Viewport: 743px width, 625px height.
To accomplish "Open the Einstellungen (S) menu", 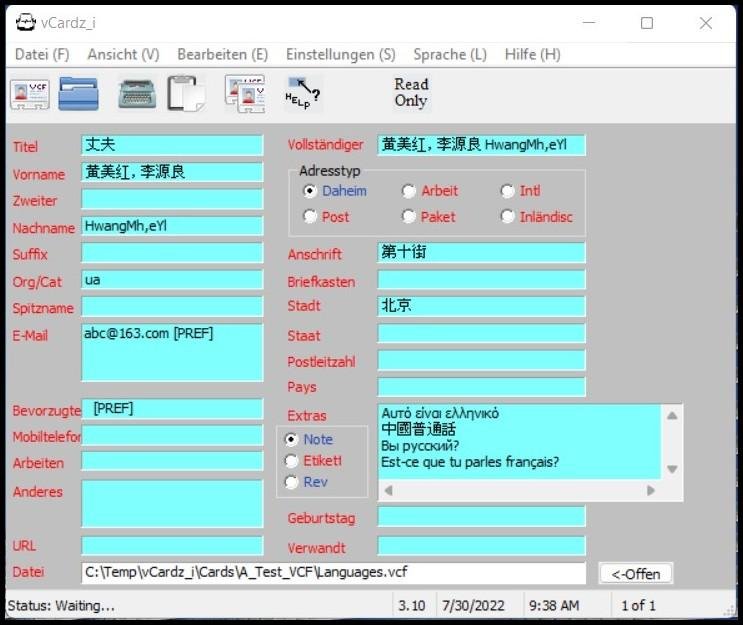I will click(341, 54).
